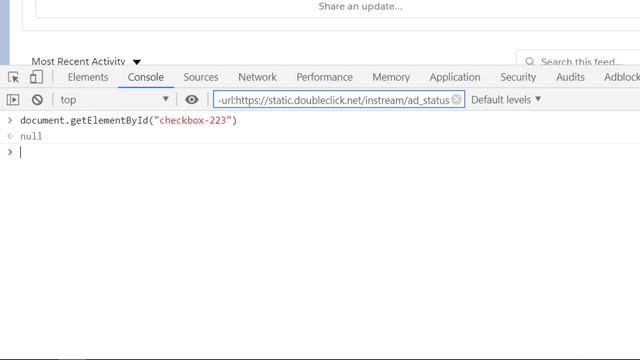Show the console sidebar panel icon
The width and height of the screenshot is (640, 360).
tap(13, 100)
